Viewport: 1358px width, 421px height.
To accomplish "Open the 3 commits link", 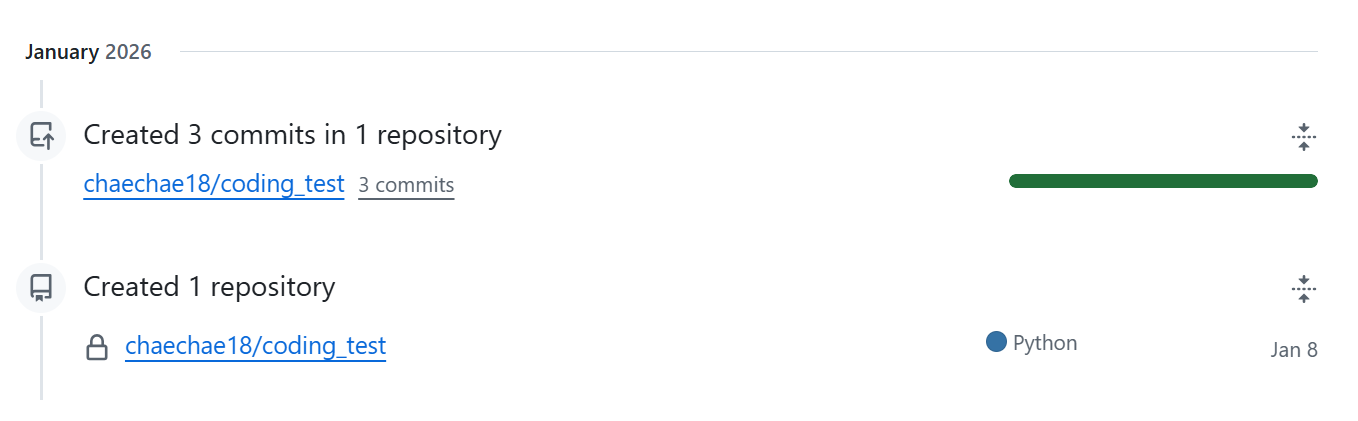I will coord(406,185).
